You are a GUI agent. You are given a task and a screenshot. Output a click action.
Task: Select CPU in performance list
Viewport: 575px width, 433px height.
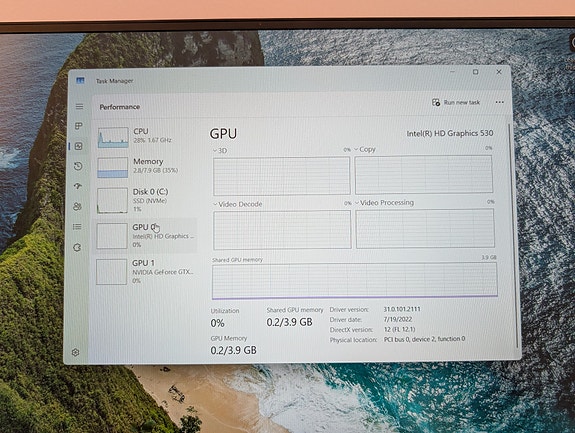point(146,137)
